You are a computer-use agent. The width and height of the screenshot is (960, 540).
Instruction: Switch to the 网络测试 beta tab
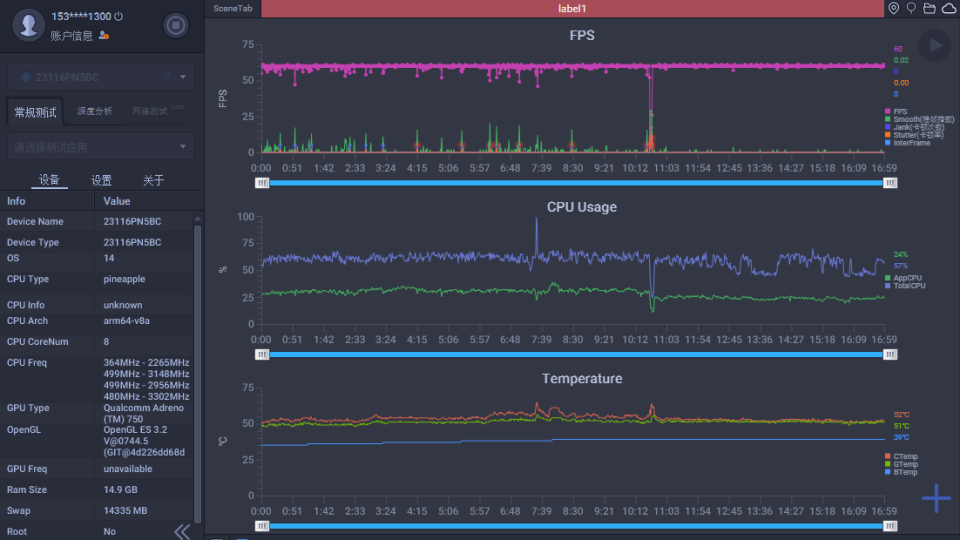coord(157,110)
